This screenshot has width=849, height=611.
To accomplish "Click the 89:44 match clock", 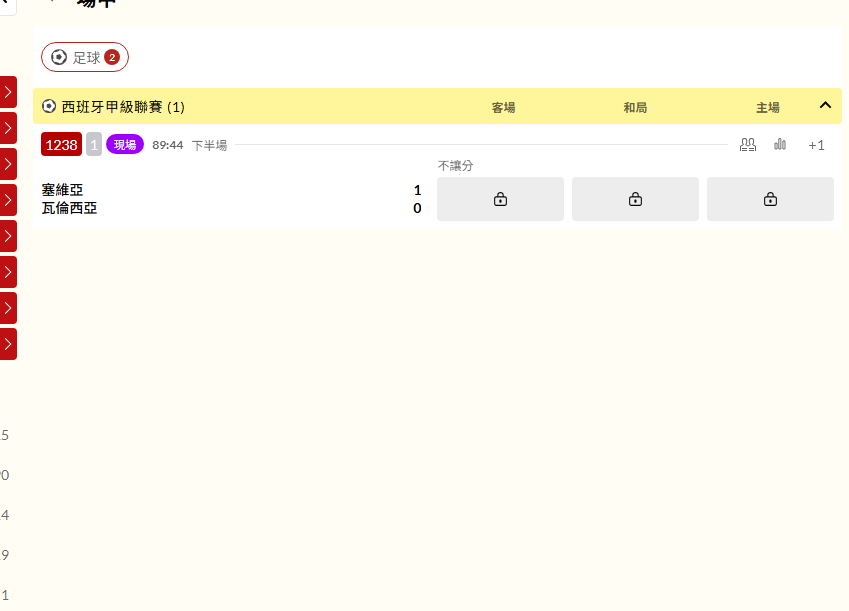I will (x=168, y=145).
